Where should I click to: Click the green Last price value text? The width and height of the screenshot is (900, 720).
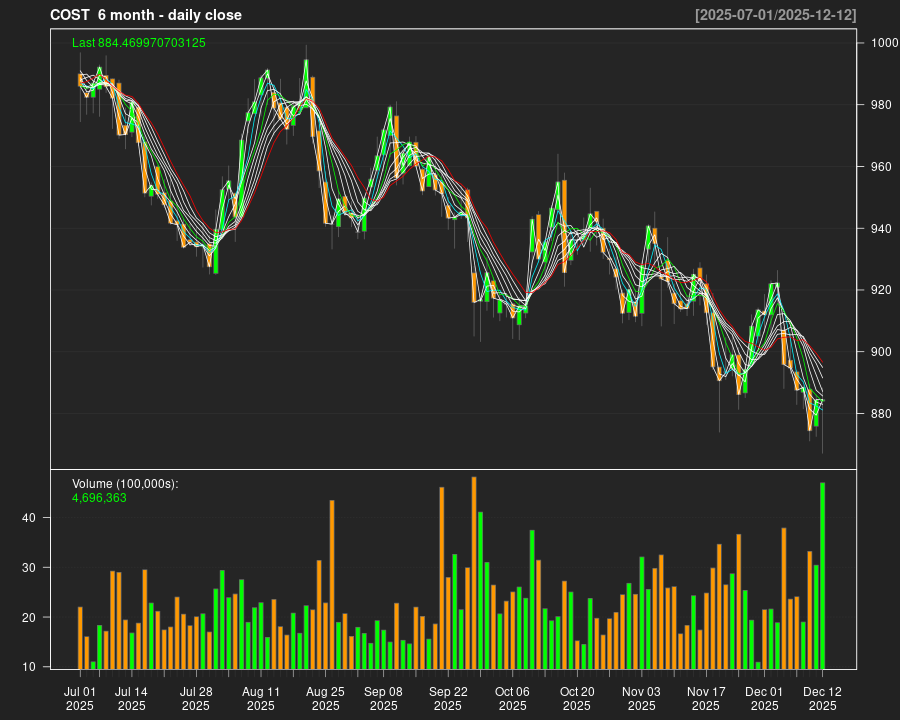(139, 43)
